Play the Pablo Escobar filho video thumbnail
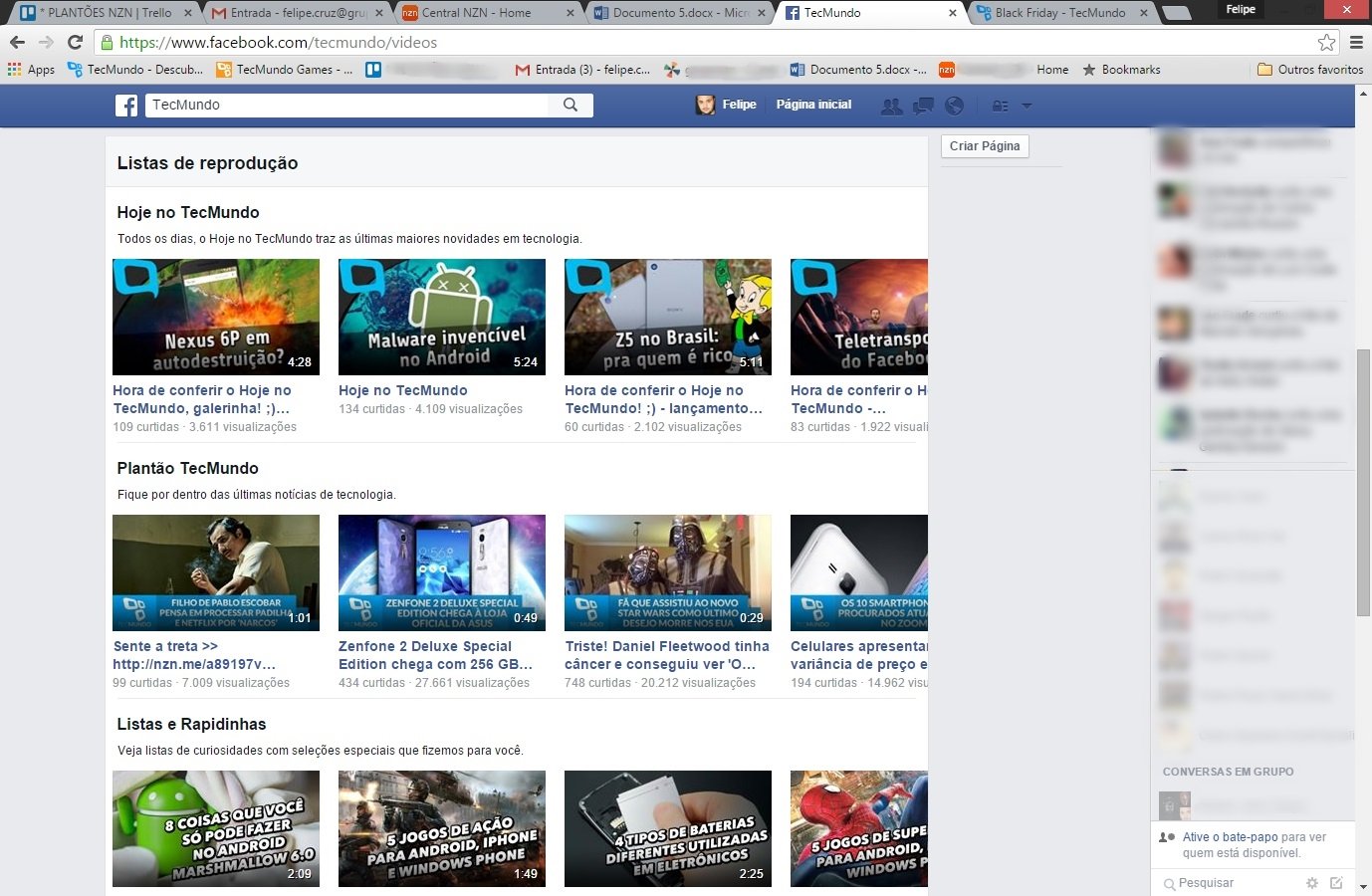 click(x=216, y=572)
